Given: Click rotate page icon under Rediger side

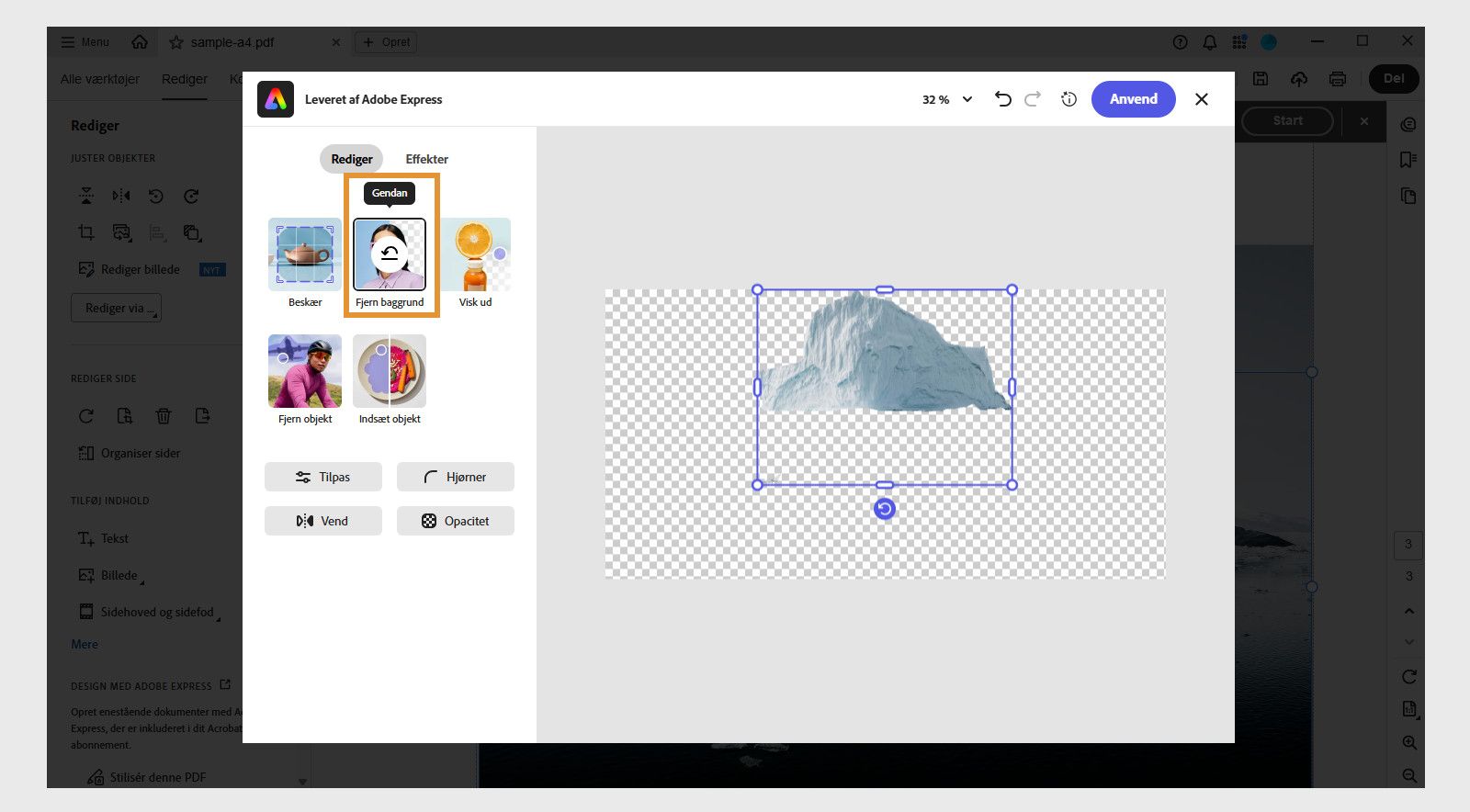Looking at the screenshot, I should pyautogui.click(x=86, y=416).
